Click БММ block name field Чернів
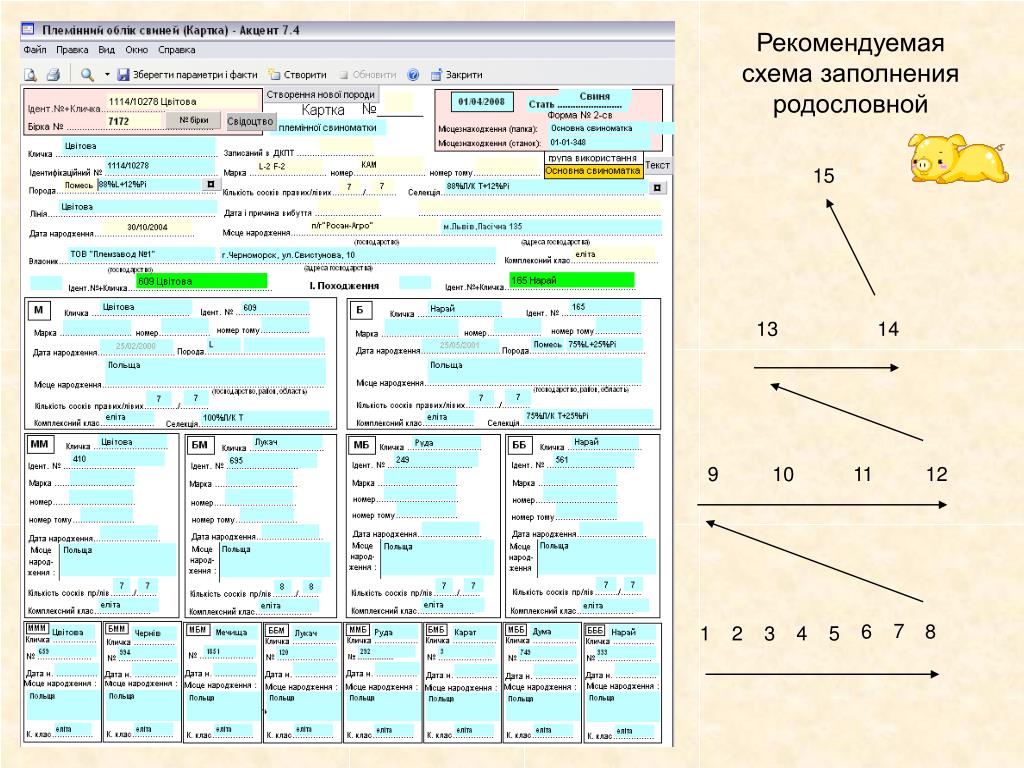 (x=153, y=633)
